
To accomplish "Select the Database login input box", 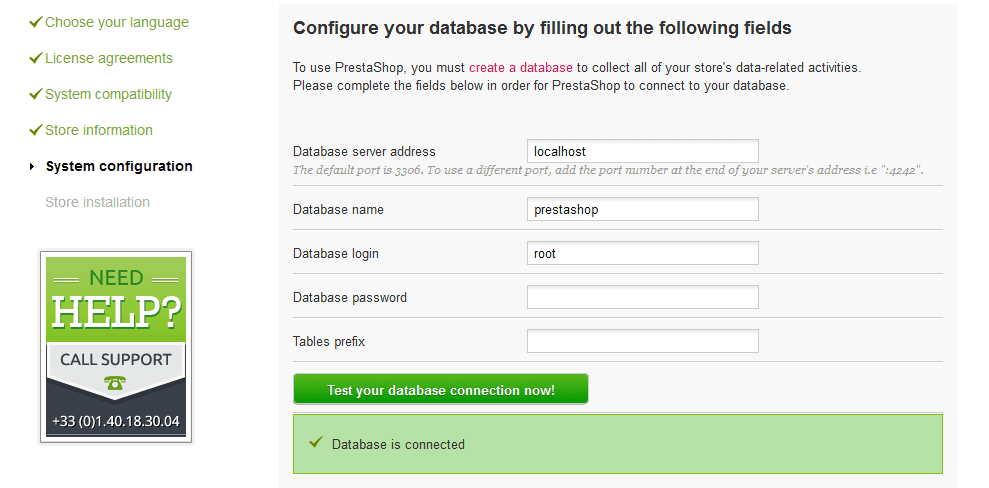I will tap(642, 254).
